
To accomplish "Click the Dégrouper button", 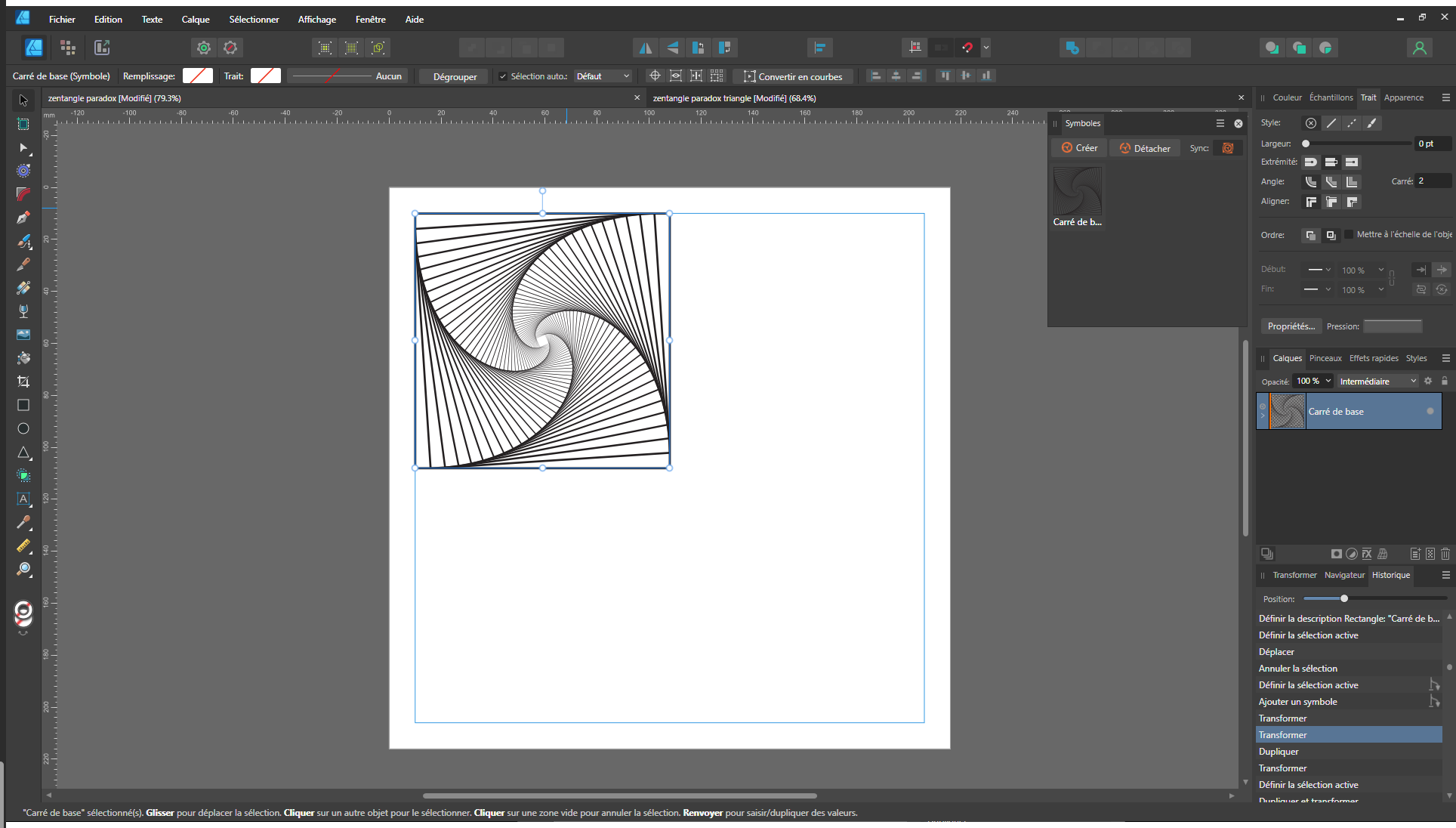I will (x=455, y=76).
